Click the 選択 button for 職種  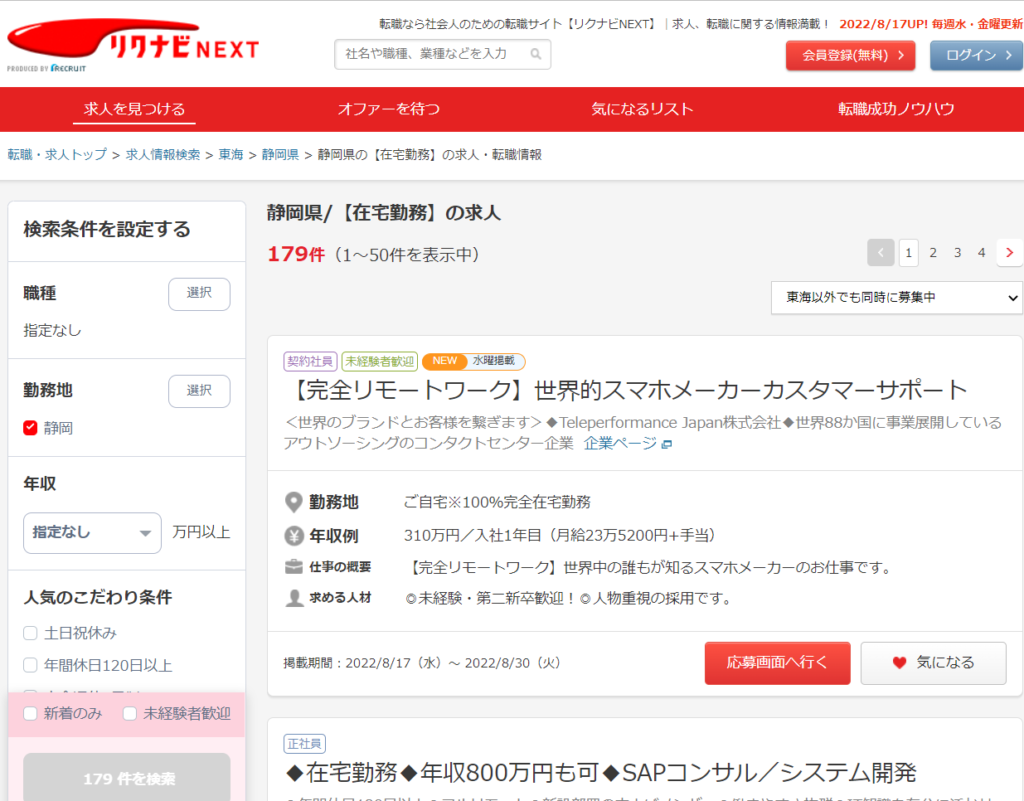tap(199, 294)
